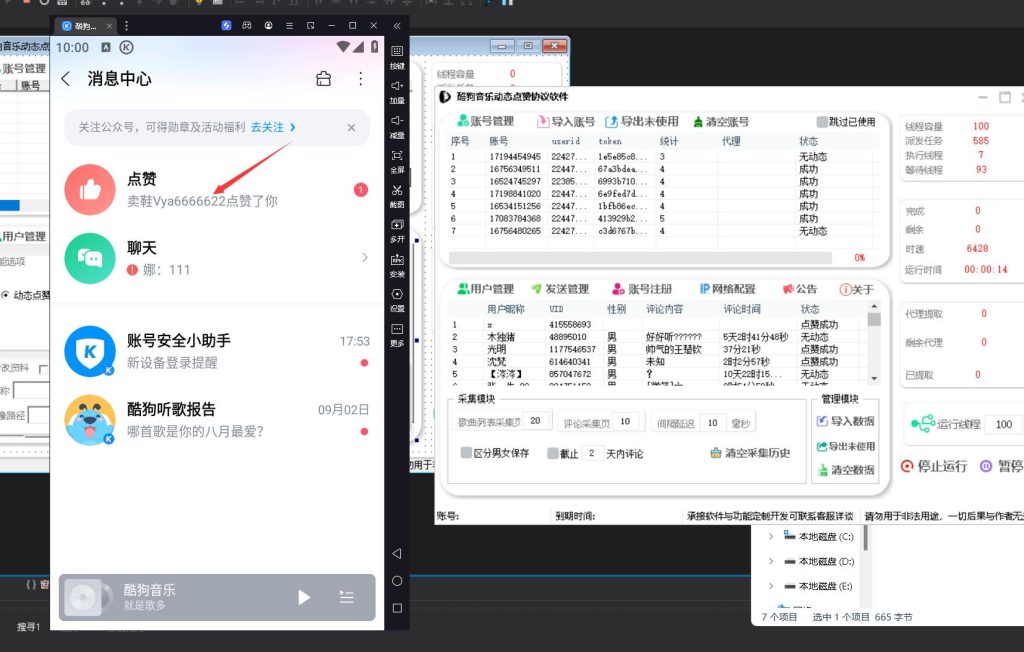Click the 全屏 fullscreen sidebar icon

point(397,159)
